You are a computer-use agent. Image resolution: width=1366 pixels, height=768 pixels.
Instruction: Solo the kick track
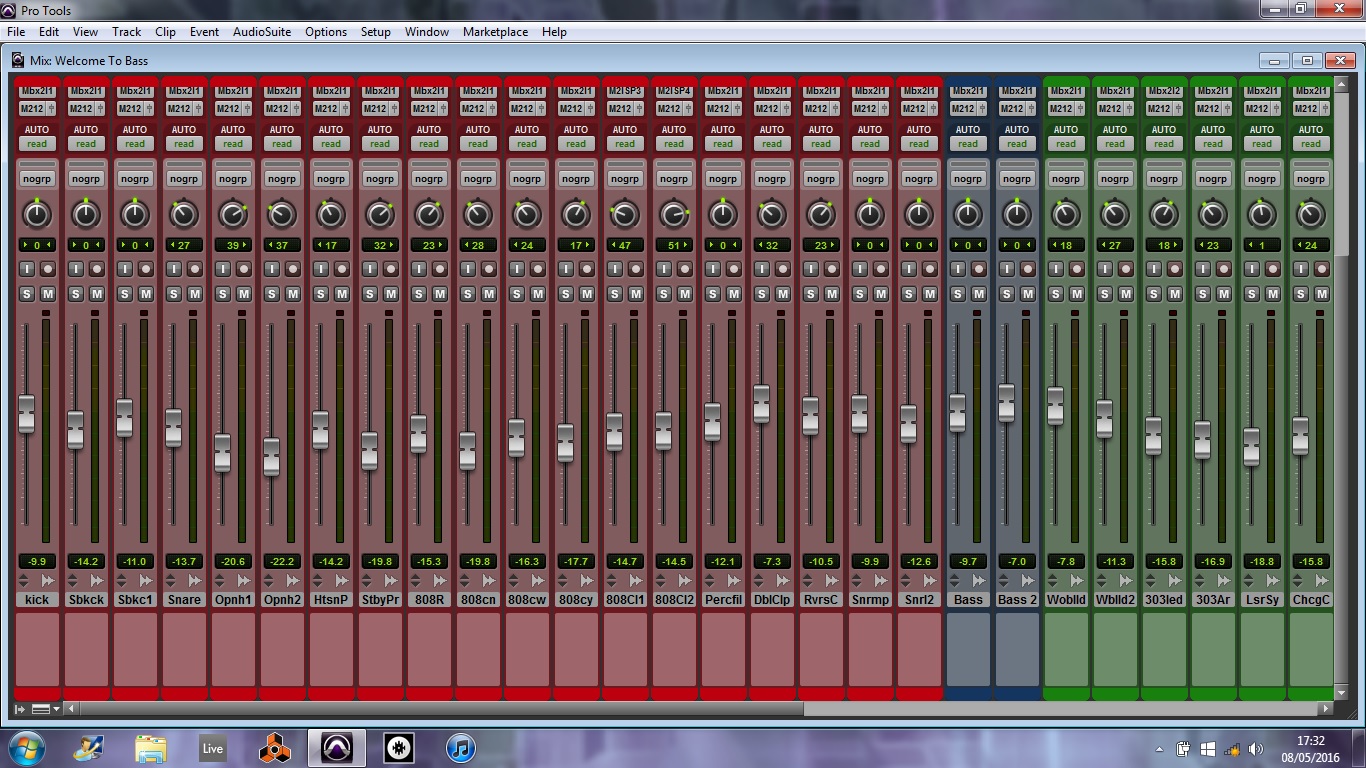[26, 294]
